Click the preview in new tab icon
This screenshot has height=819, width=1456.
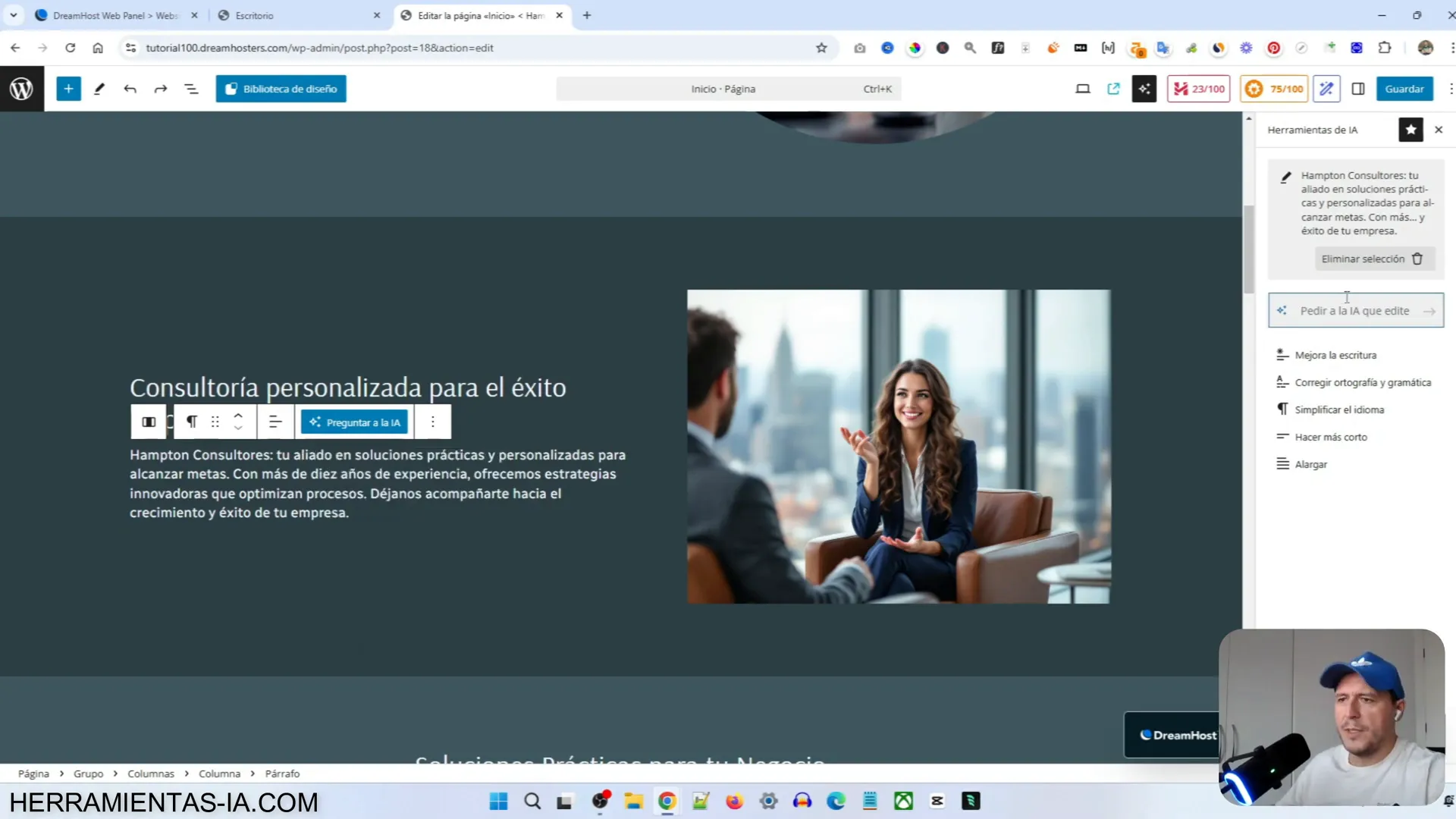(x=1113, y=89)
